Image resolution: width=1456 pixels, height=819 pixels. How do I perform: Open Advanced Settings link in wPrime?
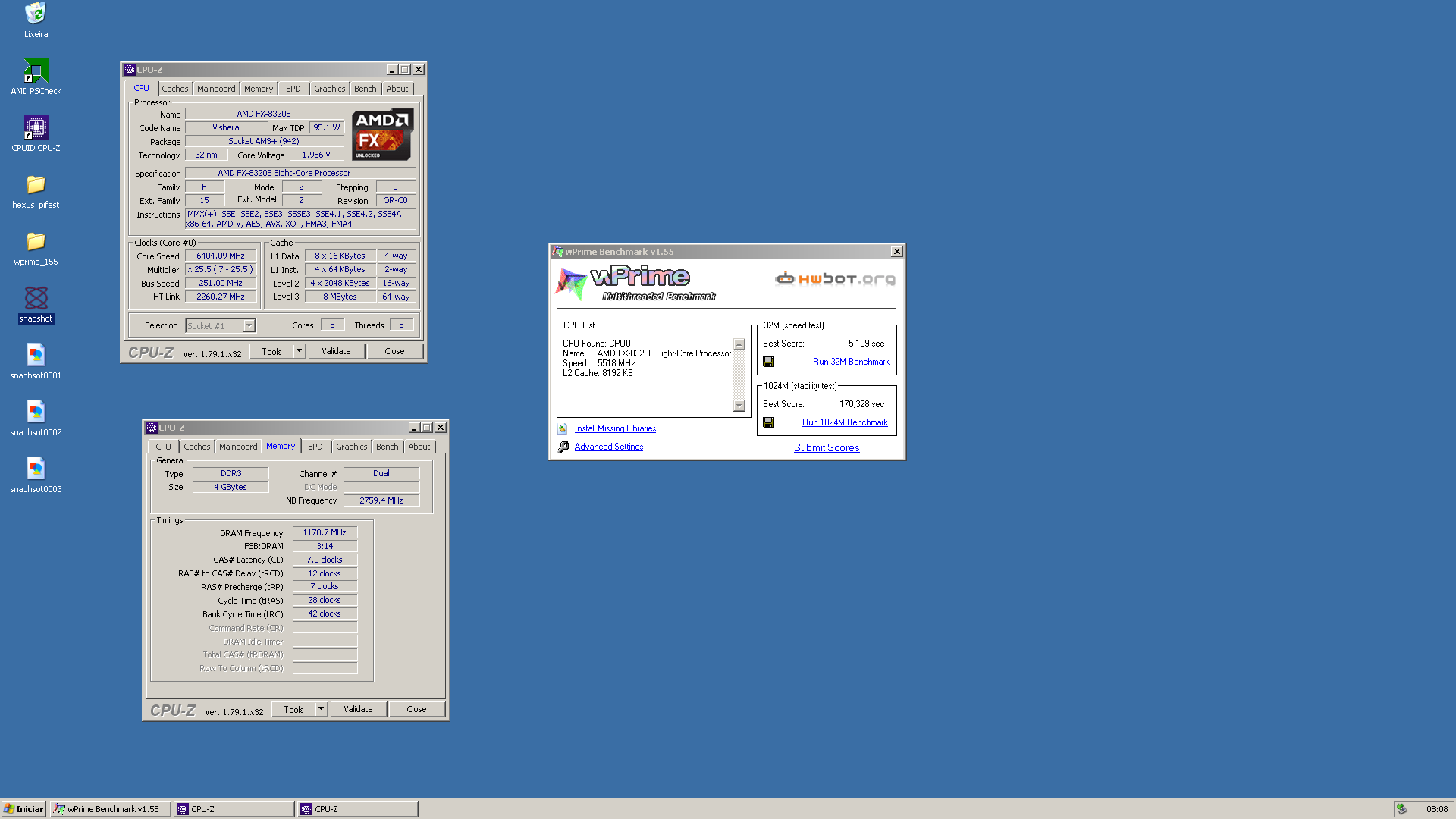(x=609, y=447)
